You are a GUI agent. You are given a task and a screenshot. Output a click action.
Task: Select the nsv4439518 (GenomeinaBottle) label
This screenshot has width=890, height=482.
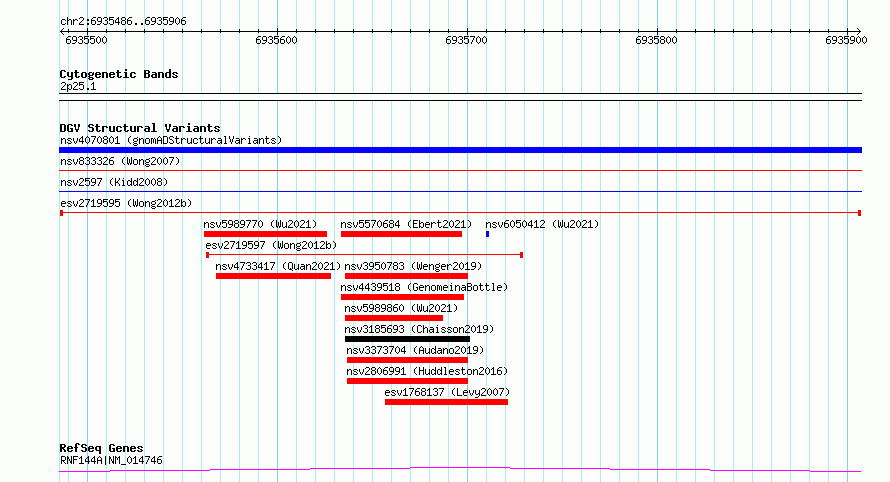click(426, 287)
